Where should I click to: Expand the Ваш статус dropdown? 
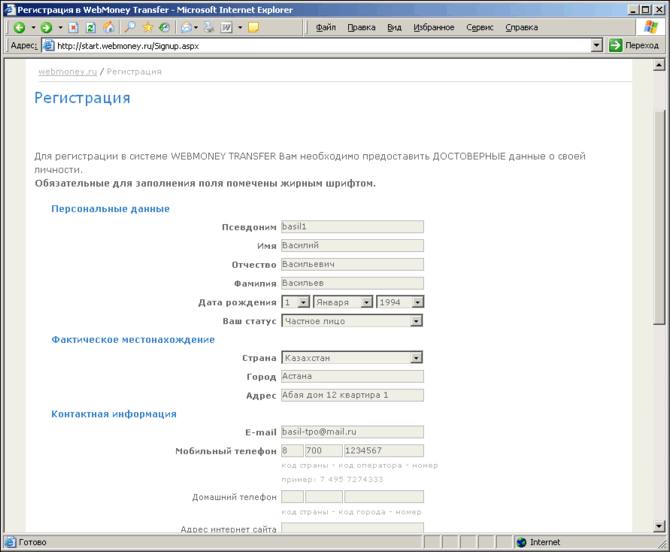pyautogui.click(x=352, y=321)
